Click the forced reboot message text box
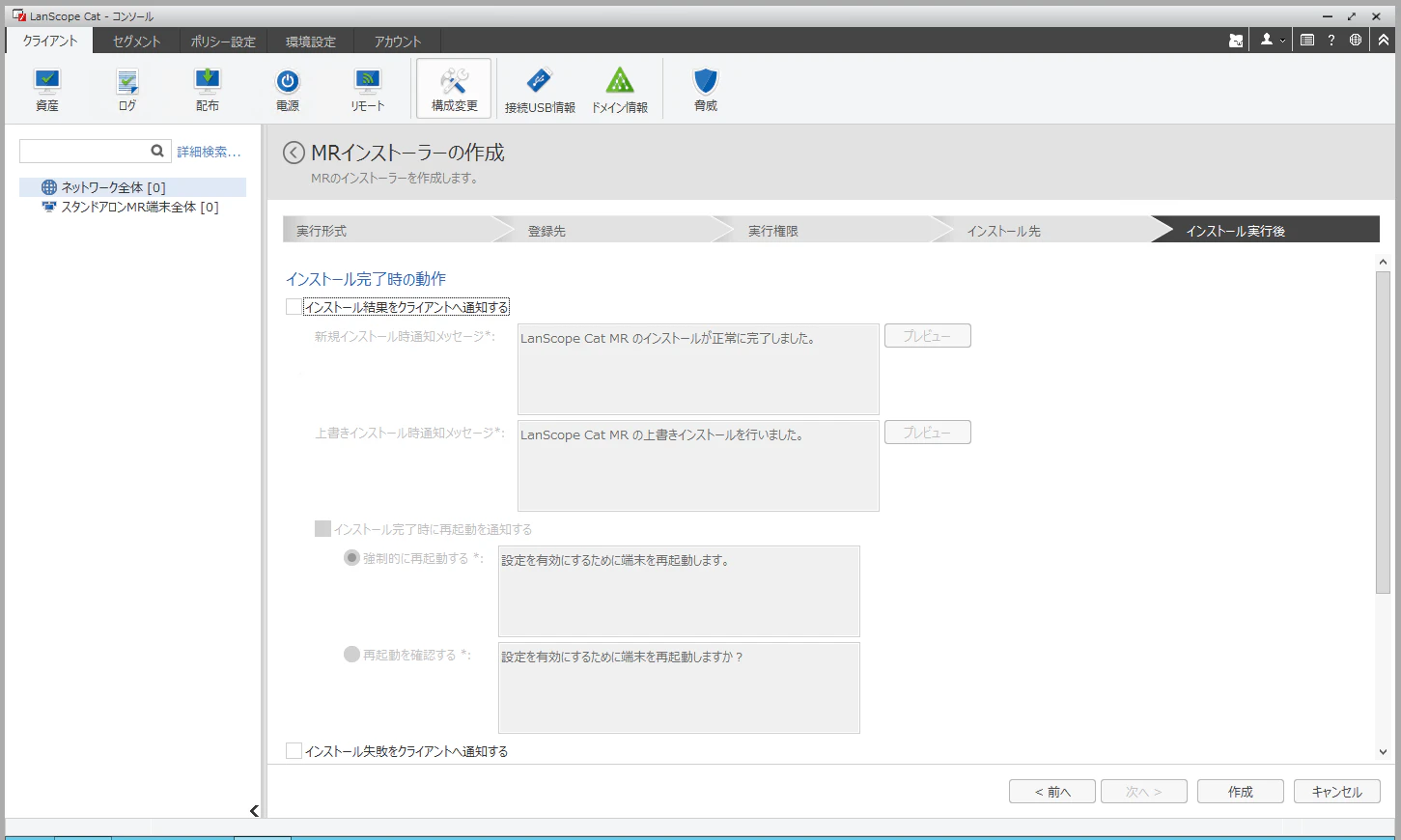 (x=679, y=591)
